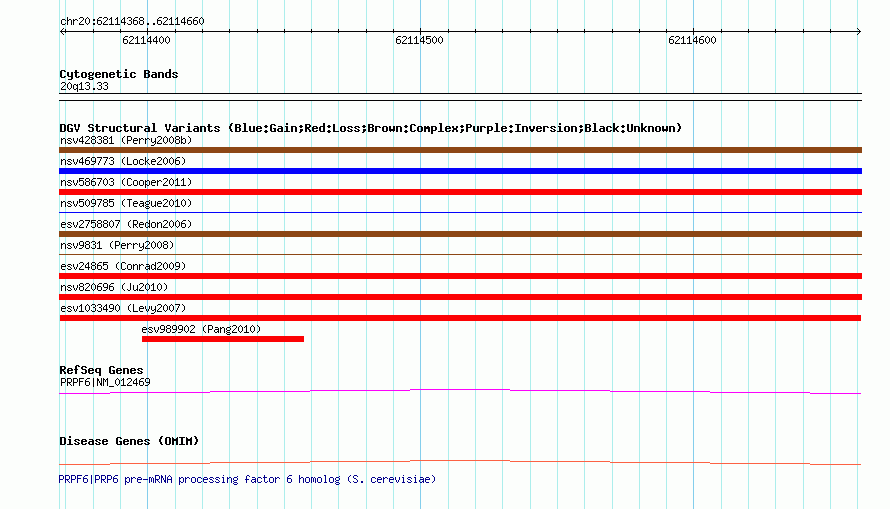
Task: Click the Disease Genes (OMIM) track title
Action: coord(129,441)
